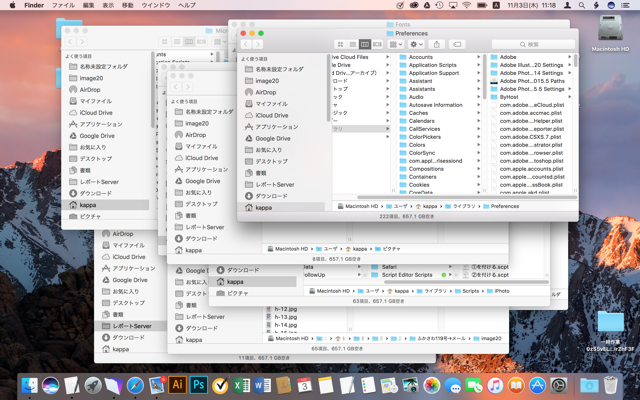Go forward in the Preferences window
Viewport: 640px width, 400px height.
(x=258, y=44)
